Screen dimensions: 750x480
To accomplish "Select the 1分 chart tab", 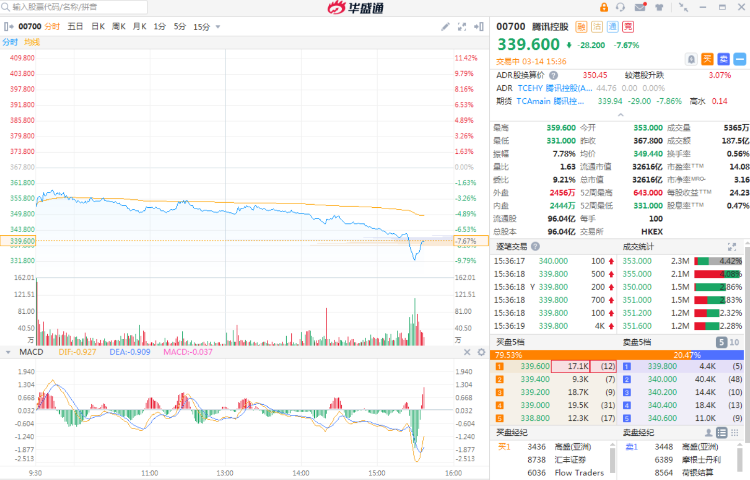I will click(159, 27).
